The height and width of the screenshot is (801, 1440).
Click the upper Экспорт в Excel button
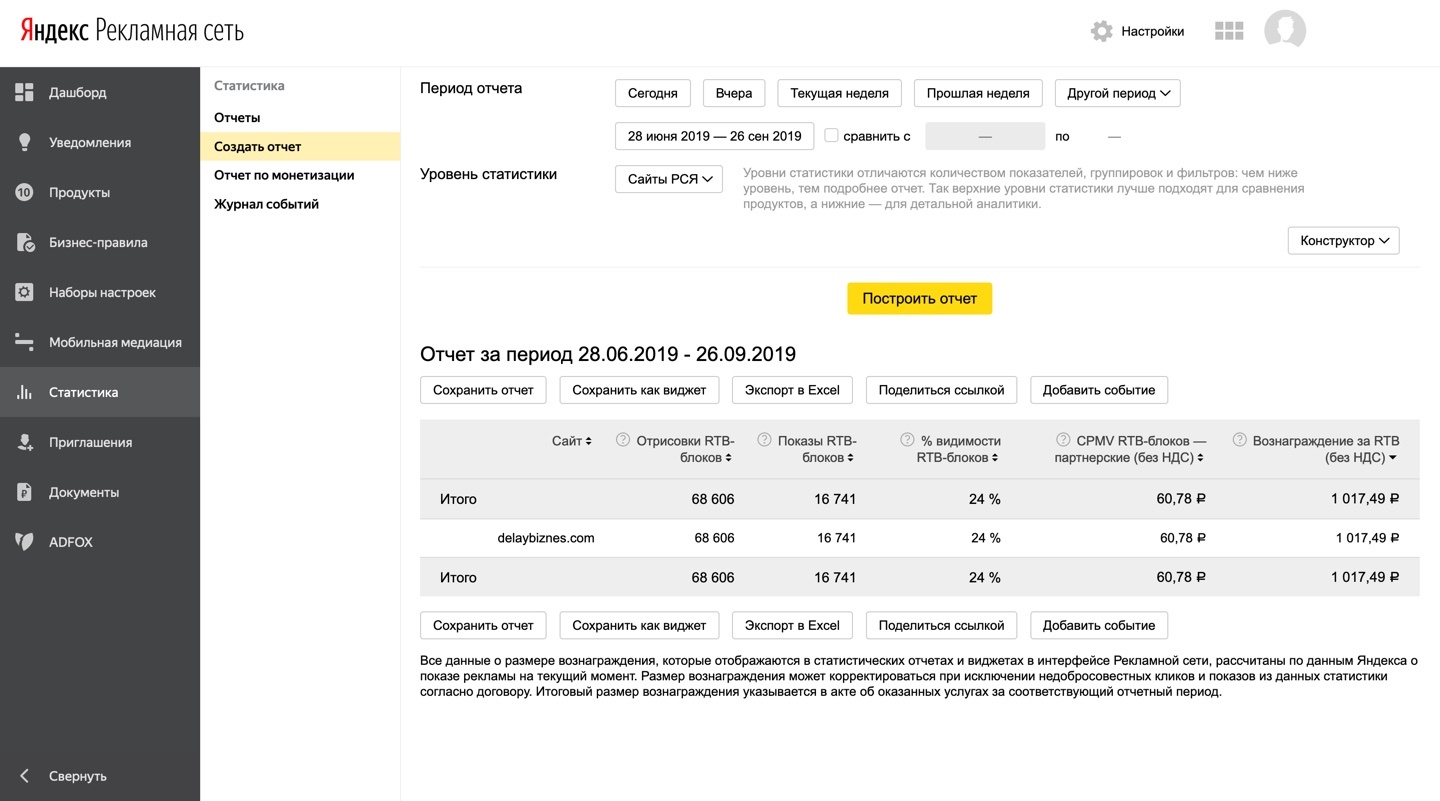(x=793, y=390)
